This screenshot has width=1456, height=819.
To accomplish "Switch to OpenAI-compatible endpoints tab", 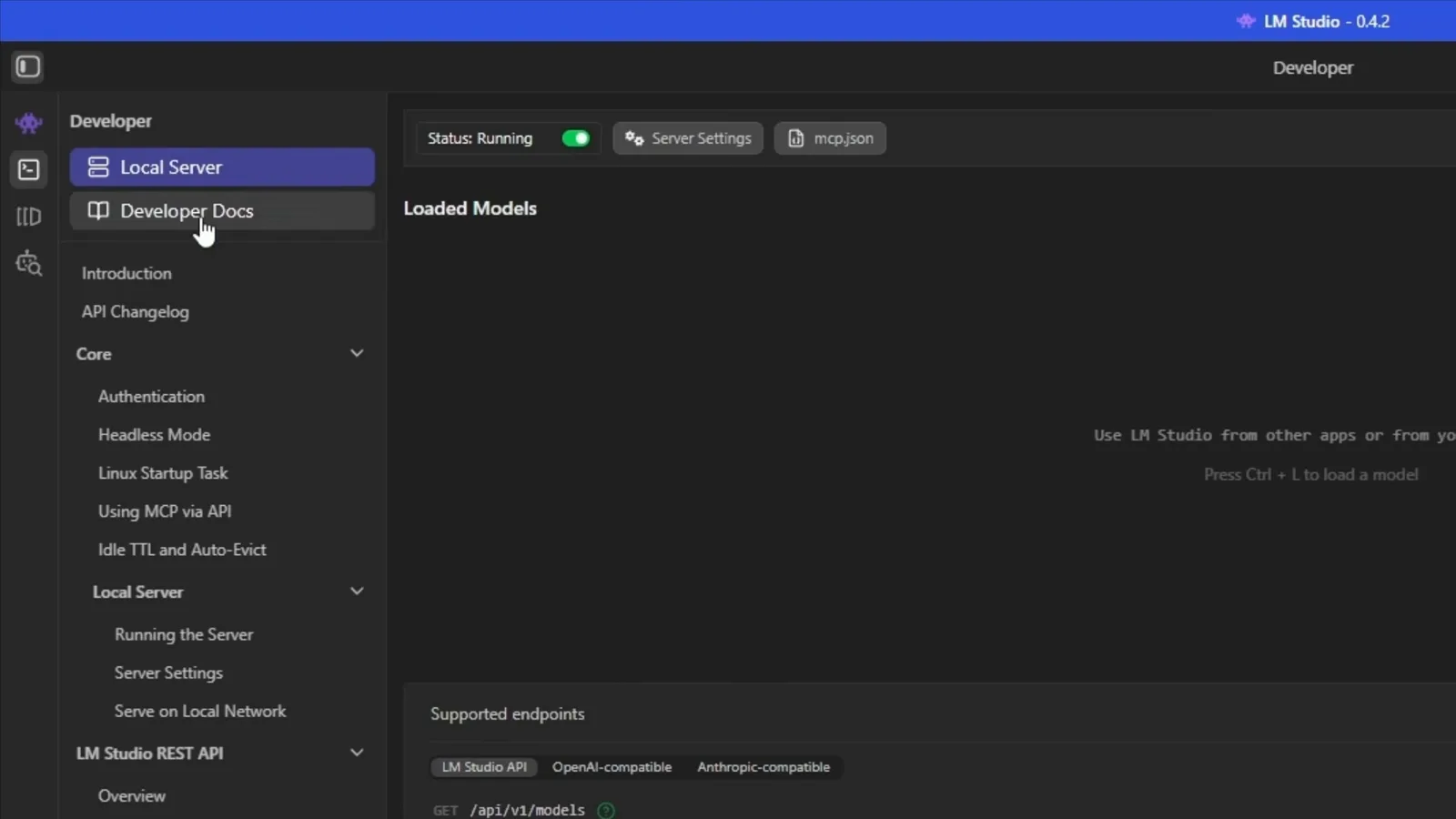I will 612,767.
